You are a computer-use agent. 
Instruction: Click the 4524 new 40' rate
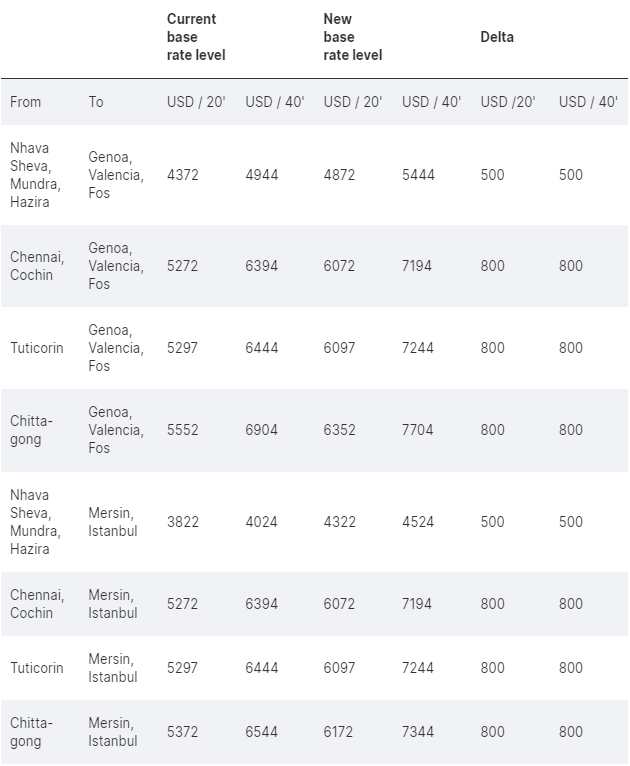(x=418, y=522)
